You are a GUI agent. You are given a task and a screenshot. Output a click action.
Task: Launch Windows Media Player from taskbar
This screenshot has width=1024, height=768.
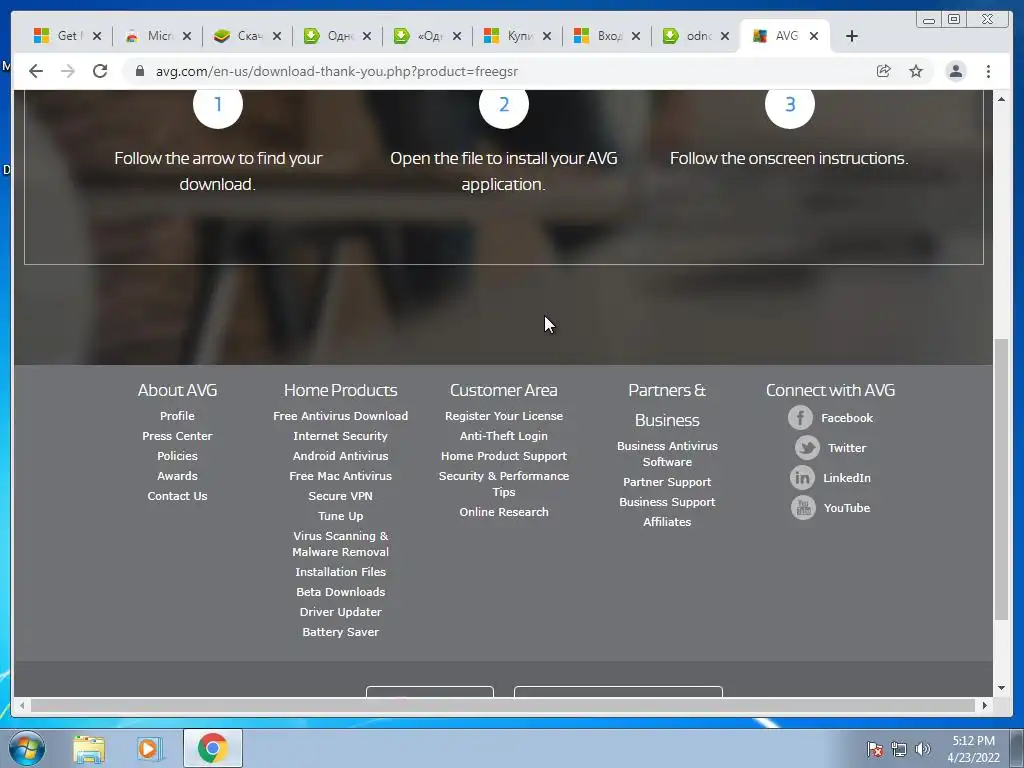tap(149, 748)
